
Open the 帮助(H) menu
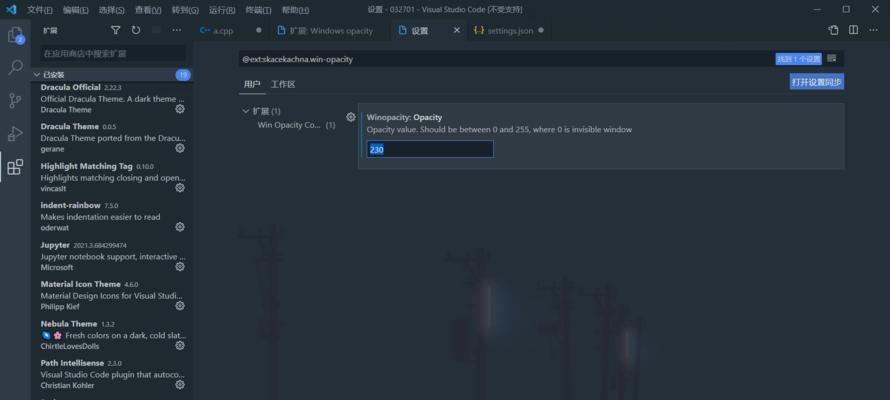point(295,10)
